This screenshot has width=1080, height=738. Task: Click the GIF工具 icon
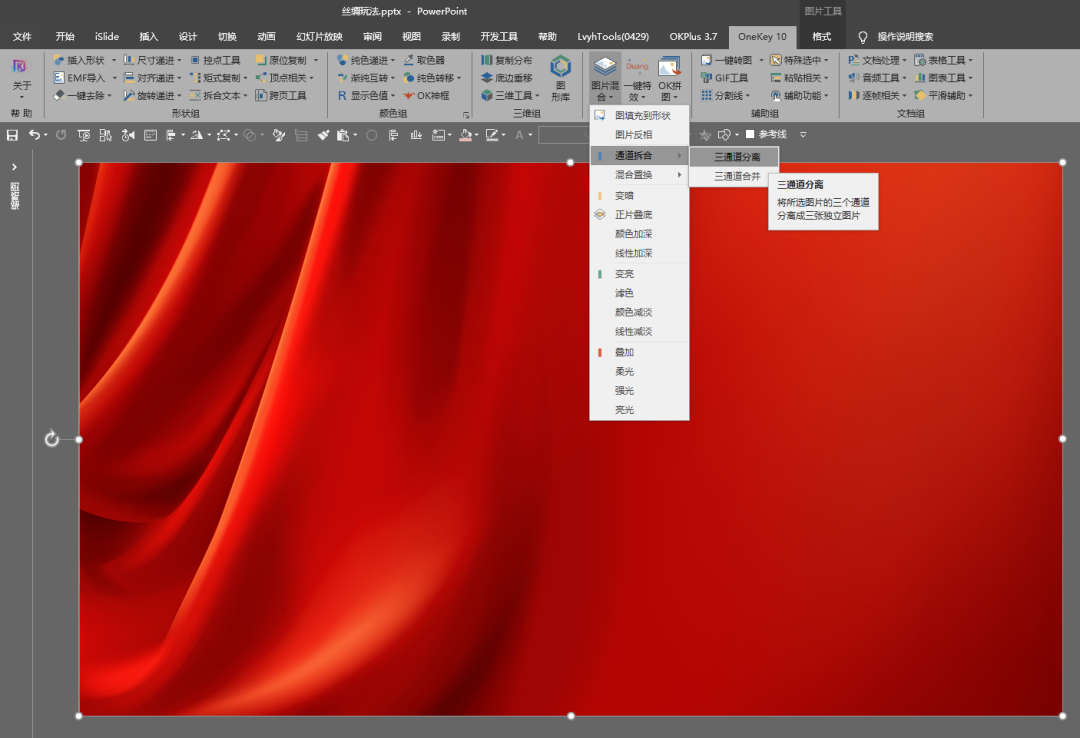tap(706, 78)
